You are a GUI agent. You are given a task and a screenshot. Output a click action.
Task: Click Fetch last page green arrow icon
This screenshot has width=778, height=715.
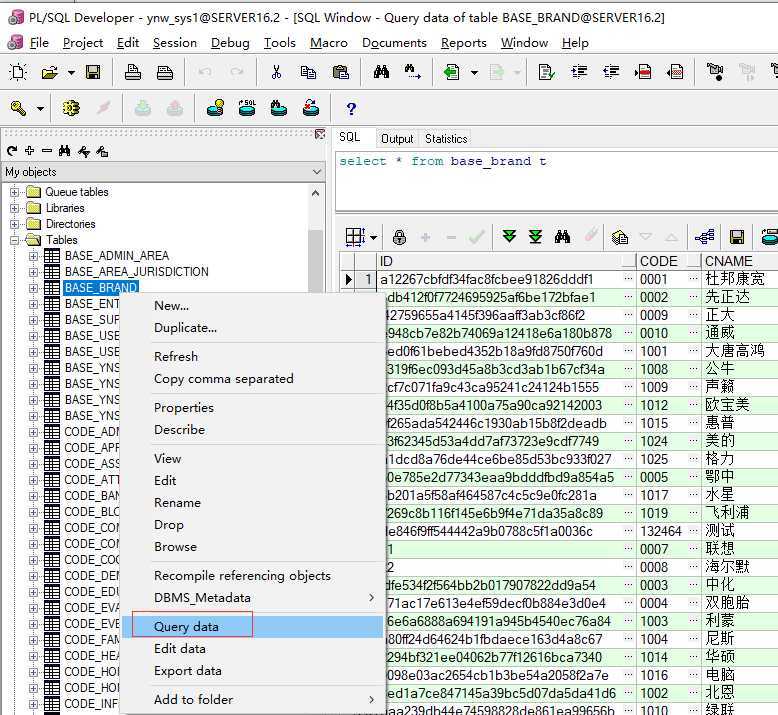pyautogui.click(x=535, y=237)
